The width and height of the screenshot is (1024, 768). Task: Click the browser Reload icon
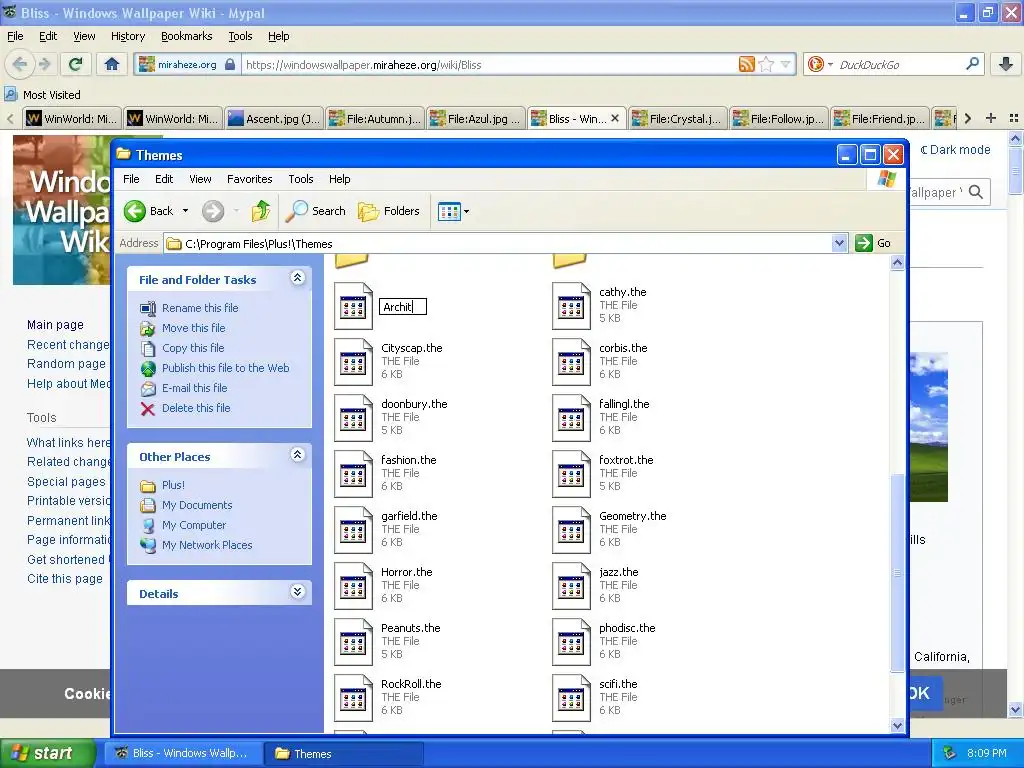coord(75,64)
